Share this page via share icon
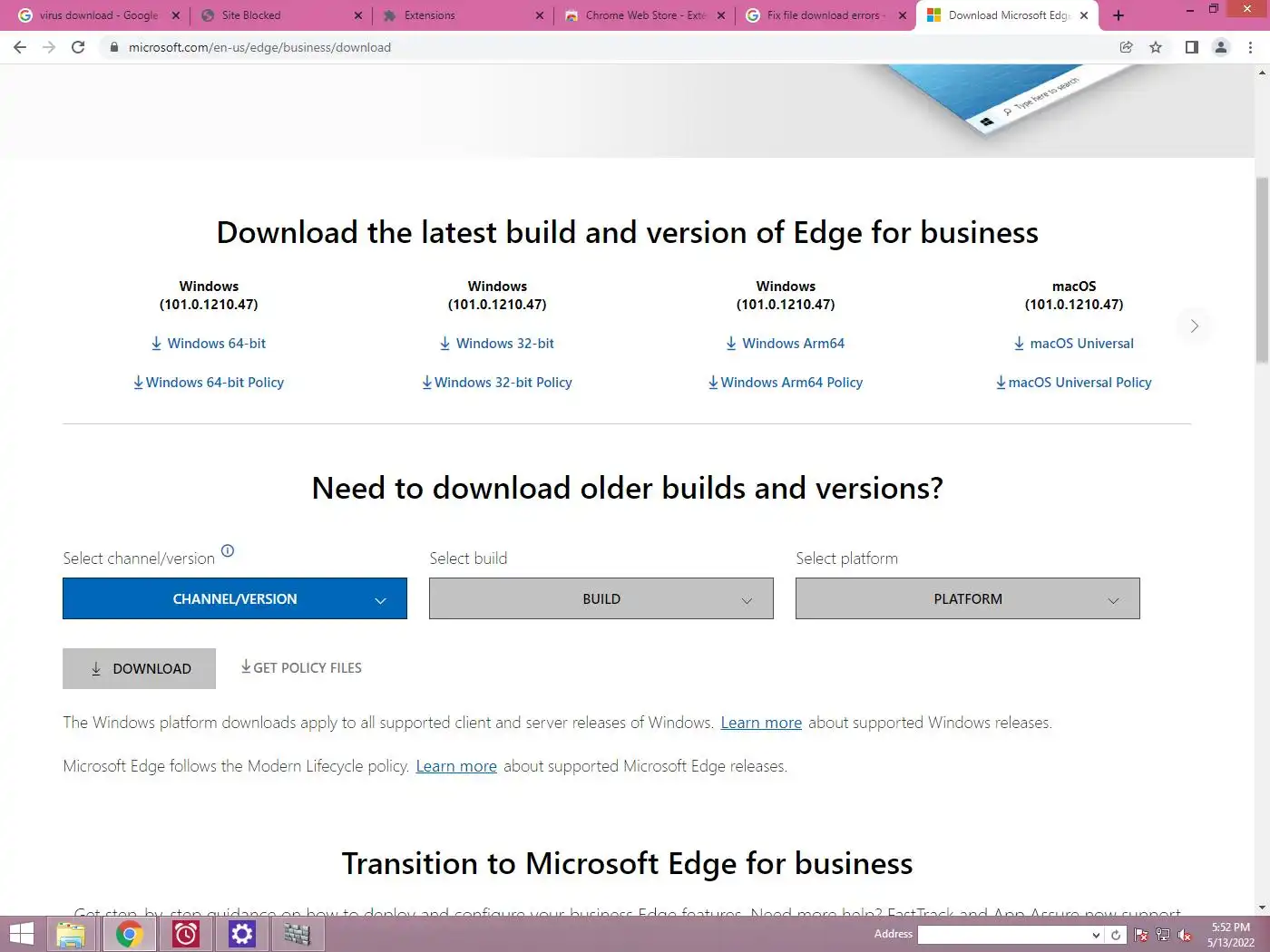The width and height of the screenshot is (1270, 952). (x=1127, y=47)
